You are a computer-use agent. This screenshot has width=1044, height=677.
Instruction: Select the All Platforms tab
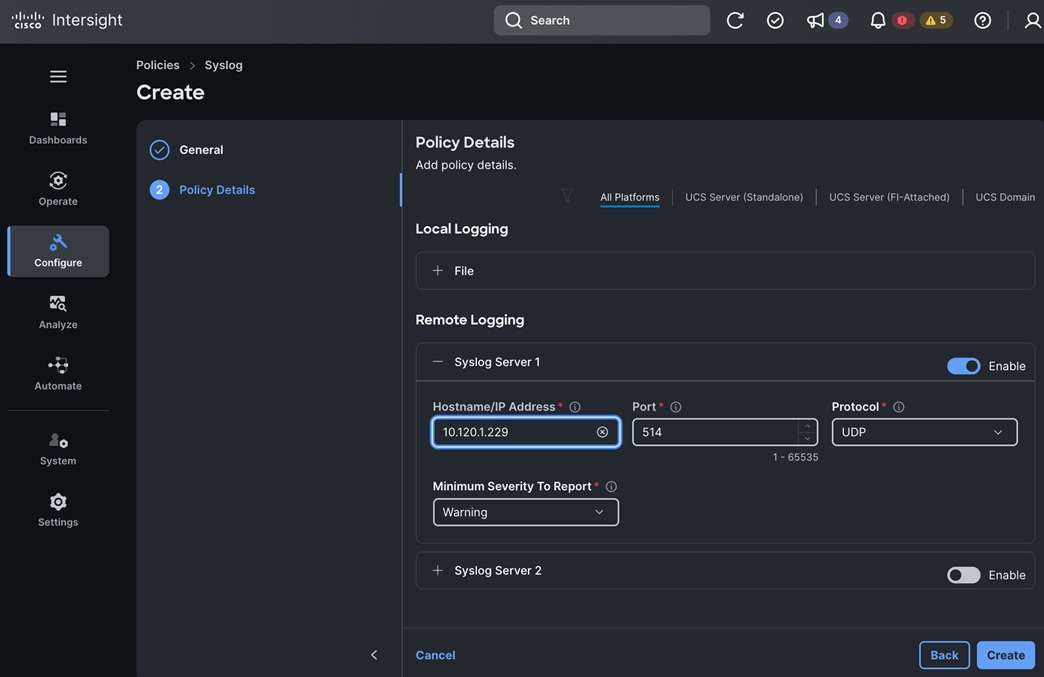[x=629, y=197]
